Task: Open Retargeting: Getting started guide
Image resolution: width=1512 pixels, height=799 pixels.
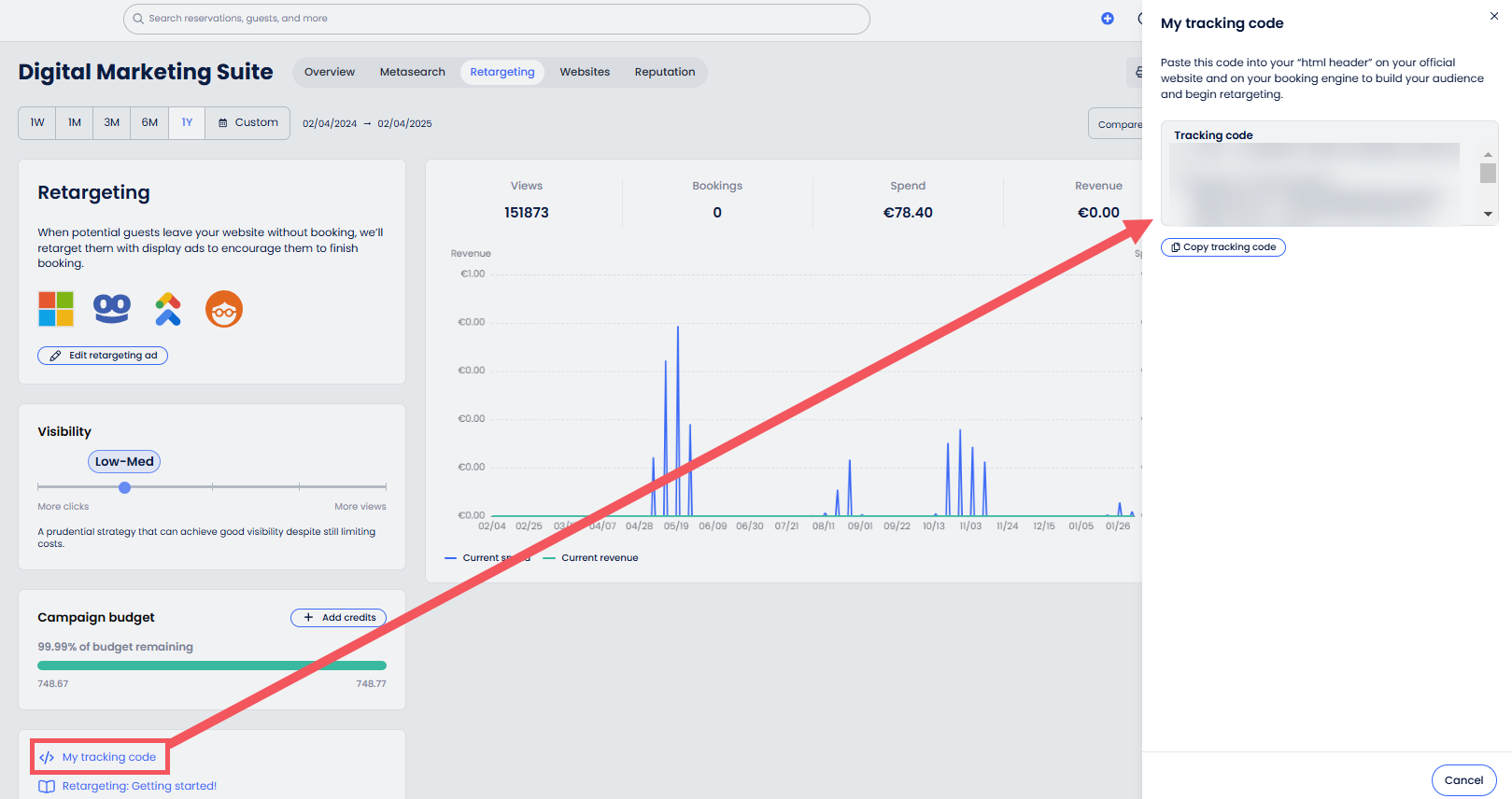Action: click(139, 786)
